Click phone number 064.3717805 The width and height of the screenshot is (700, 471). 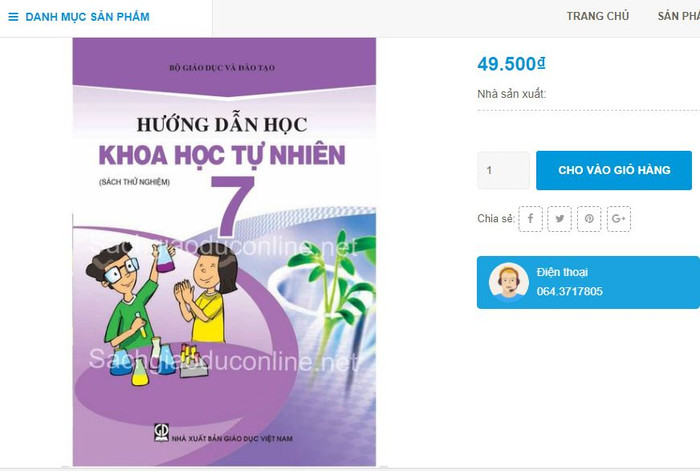tap(570, 292)
